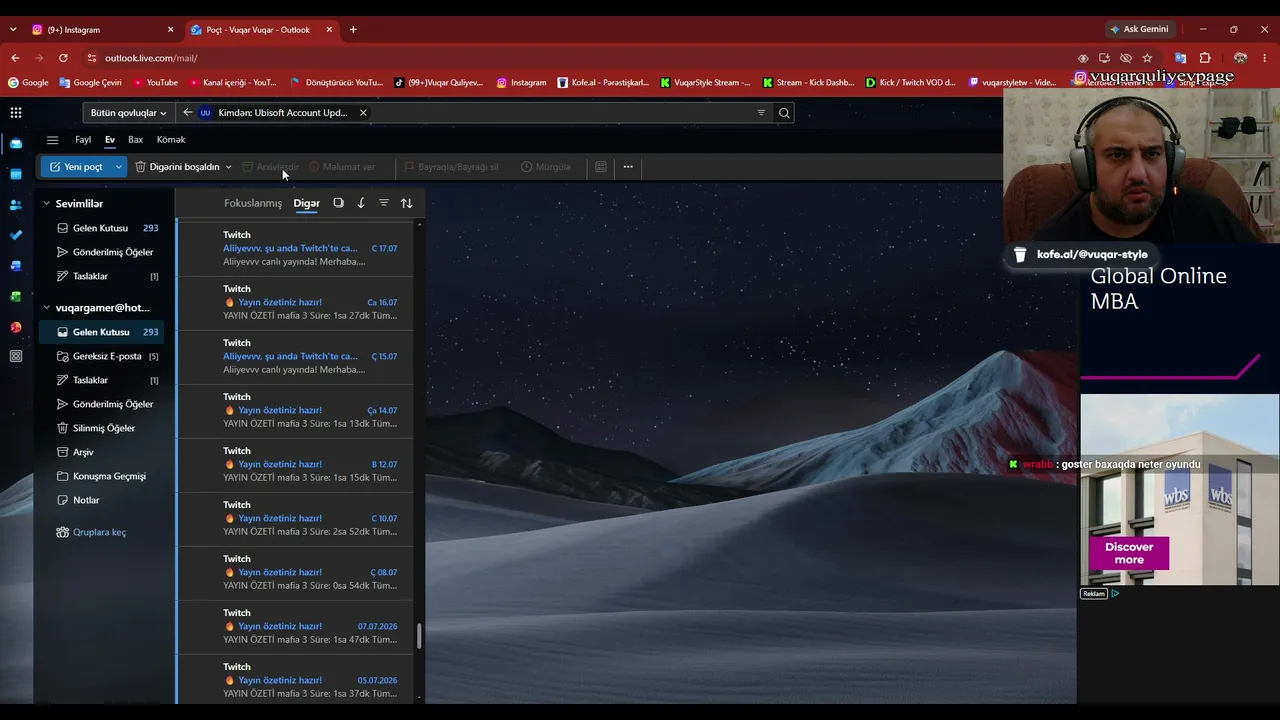Open Mail in the Outlook app rail
This screenshot has height=720, width=1280.
[x=16, y=143]
